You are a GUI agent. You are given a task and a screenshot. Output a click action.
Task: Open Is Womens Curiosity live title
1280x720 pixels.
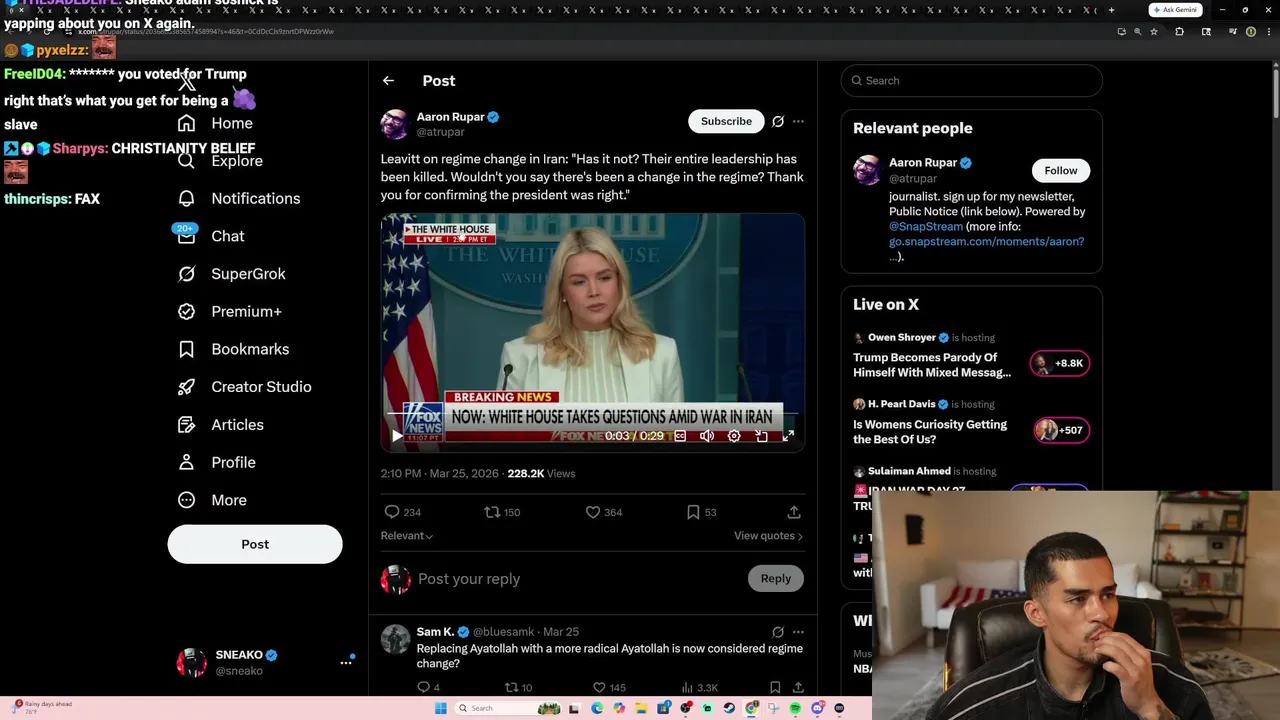tap(930, 432)
